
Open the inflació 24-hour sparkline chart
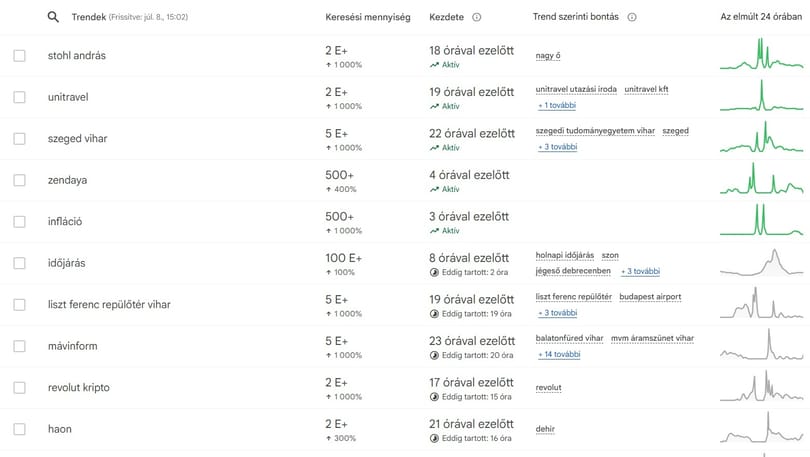(x=762, y=219)
